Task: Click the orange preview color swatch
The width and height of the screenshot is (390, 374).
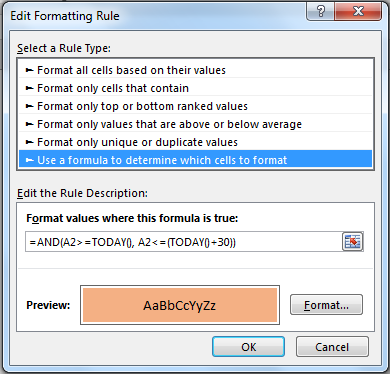Action: (x=180, y=305)
